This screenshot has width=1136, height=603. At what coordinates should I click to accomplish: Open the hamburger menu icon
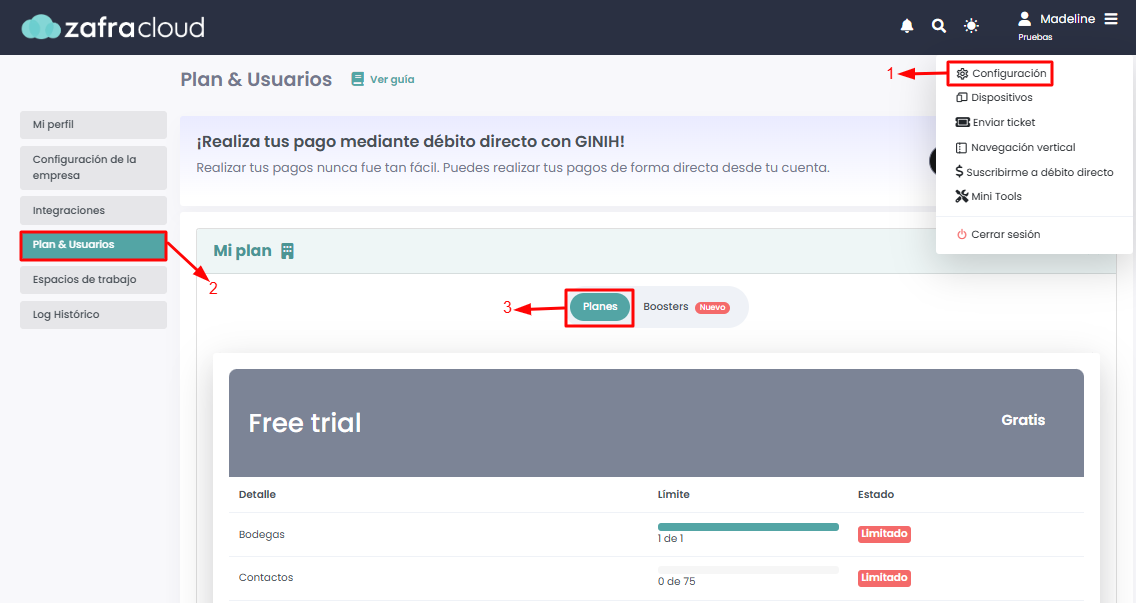pyautogui.click(x=1111, y=19)
